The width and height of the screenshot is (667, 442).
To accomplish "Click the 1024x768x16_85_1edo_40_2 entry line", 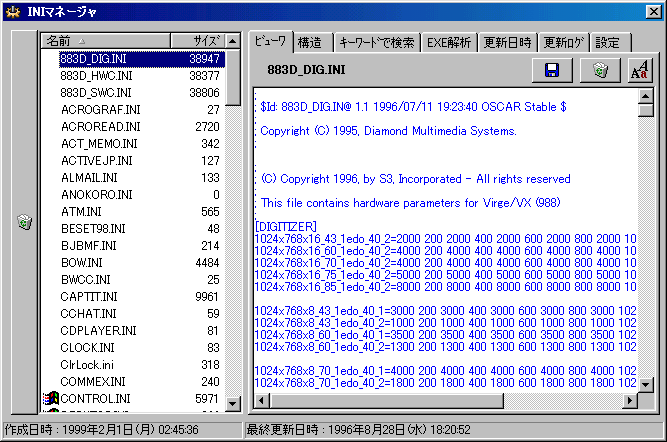I will pyautogui.click(x=445, y=287).
